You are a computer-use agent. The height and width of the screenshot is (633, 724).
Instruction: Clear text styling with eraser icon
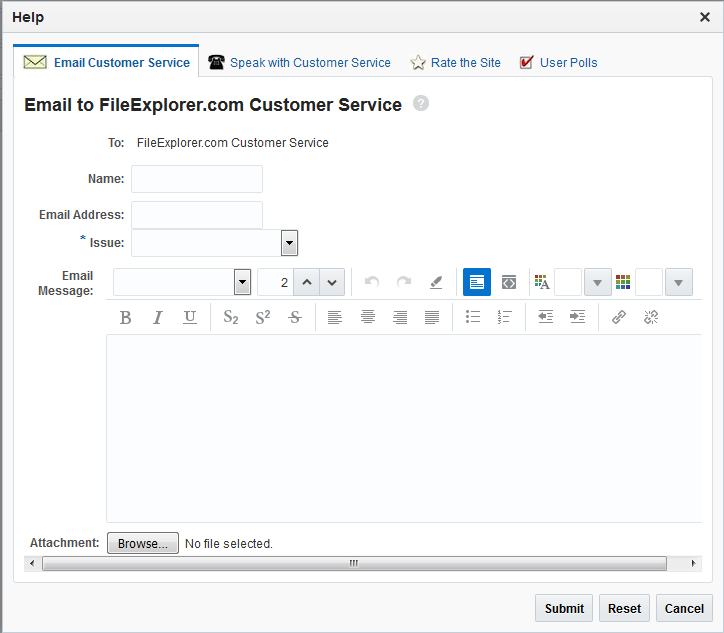436,282
